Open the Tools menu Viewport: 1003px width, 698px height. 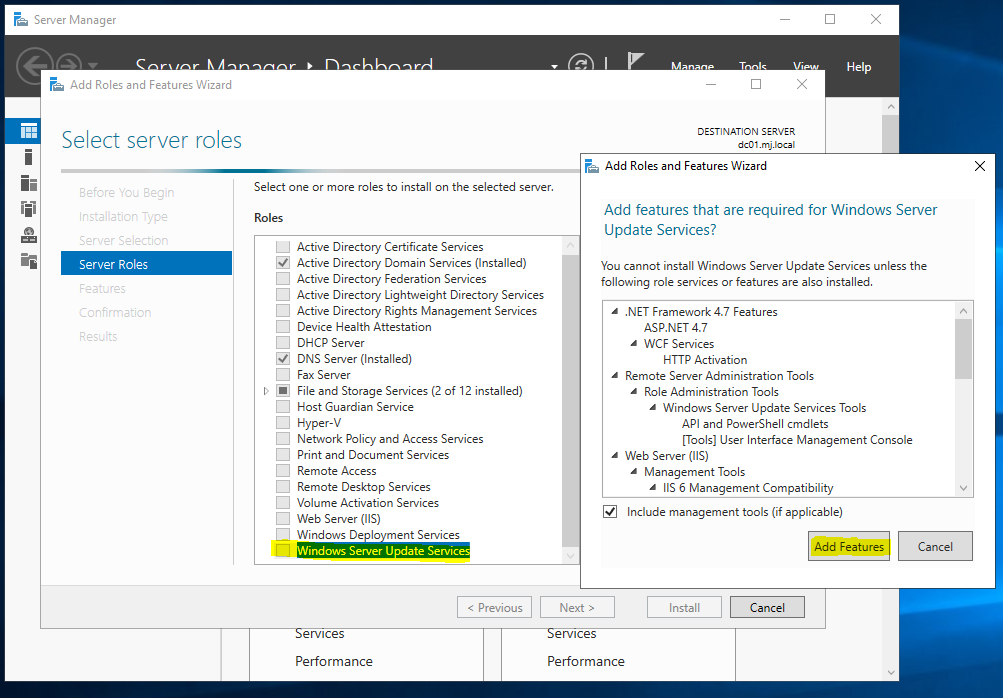click(x=752, y=65)
